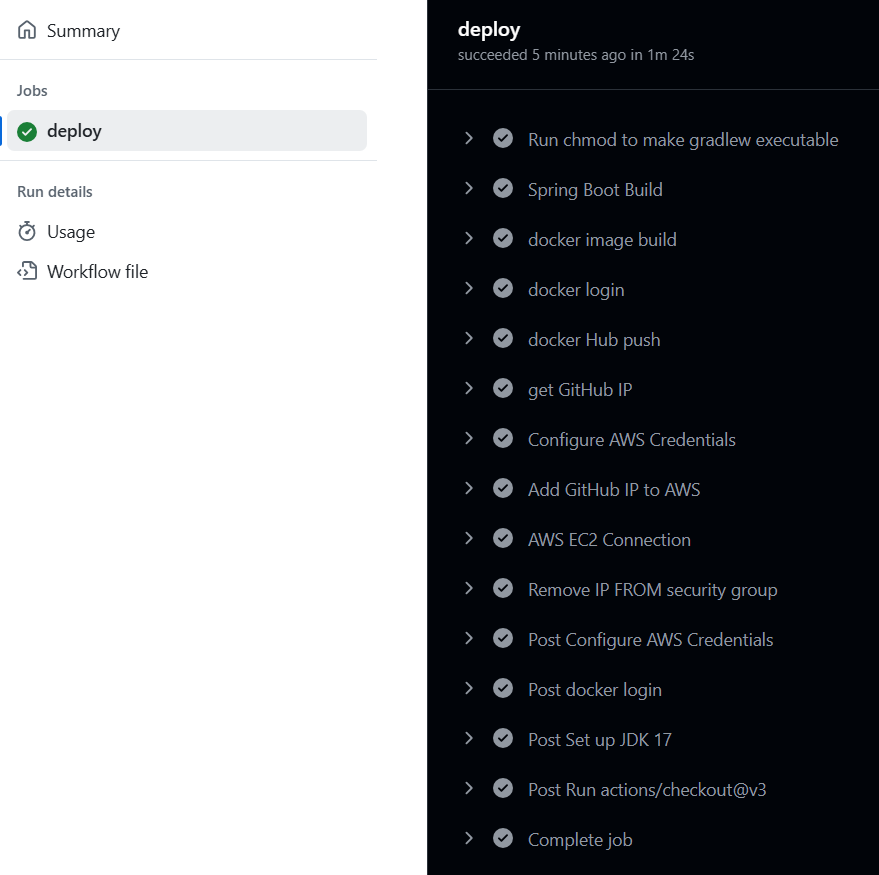
Task: Click the stopwatch icon beside Usage
Action: point(27,231)
